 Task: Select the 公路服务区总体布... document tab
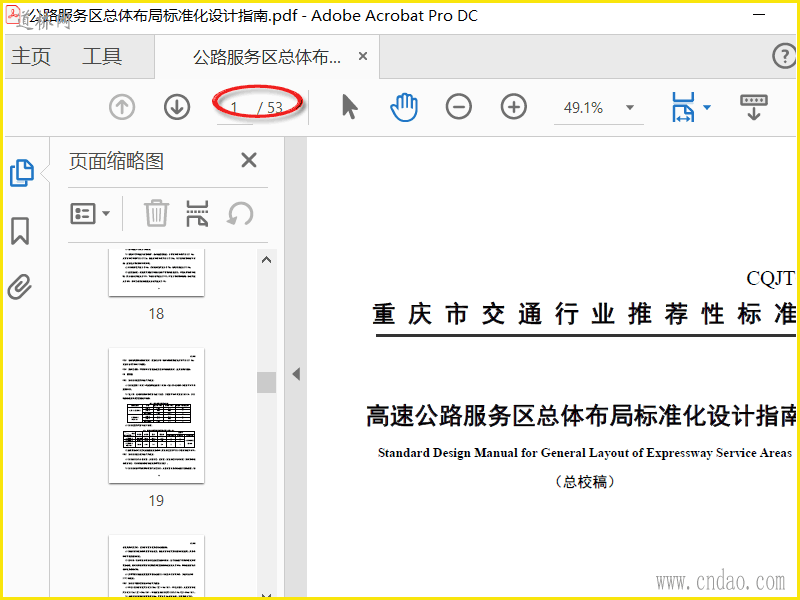[267, 57]
